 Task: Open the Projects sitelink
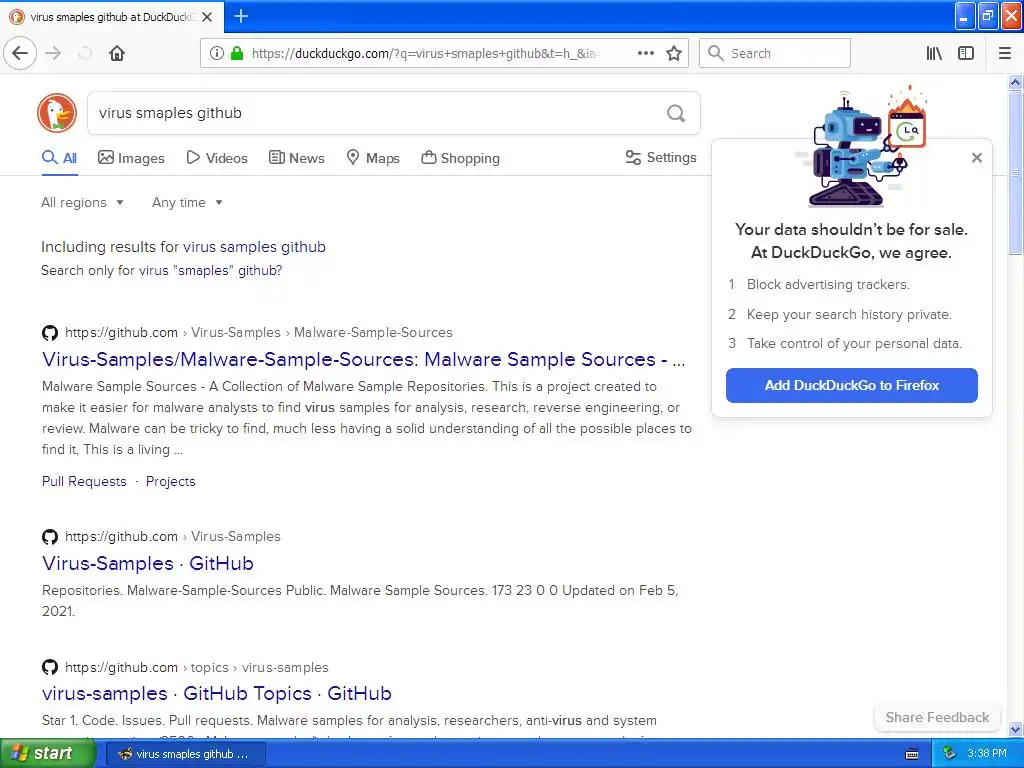pyautogui.click(x=170, y=481)
